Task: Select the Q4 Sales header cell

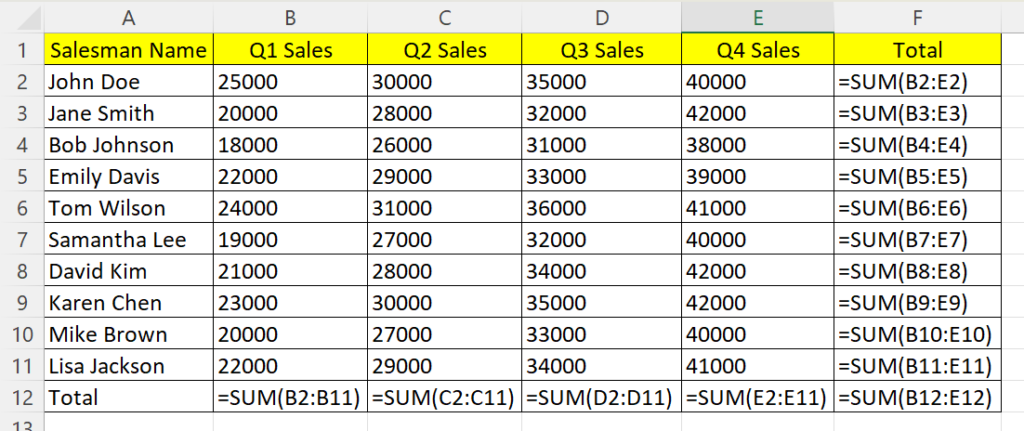Action: 756,50
